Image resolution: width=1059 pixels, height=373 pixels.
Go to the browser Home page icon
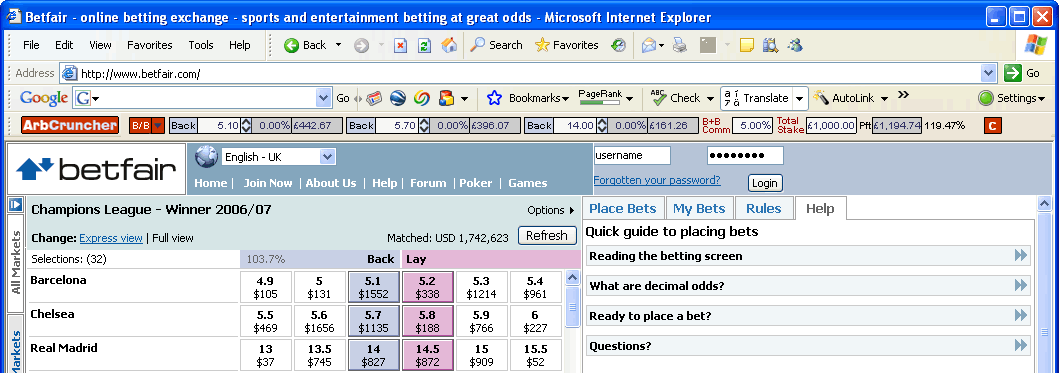coord(448,45)
